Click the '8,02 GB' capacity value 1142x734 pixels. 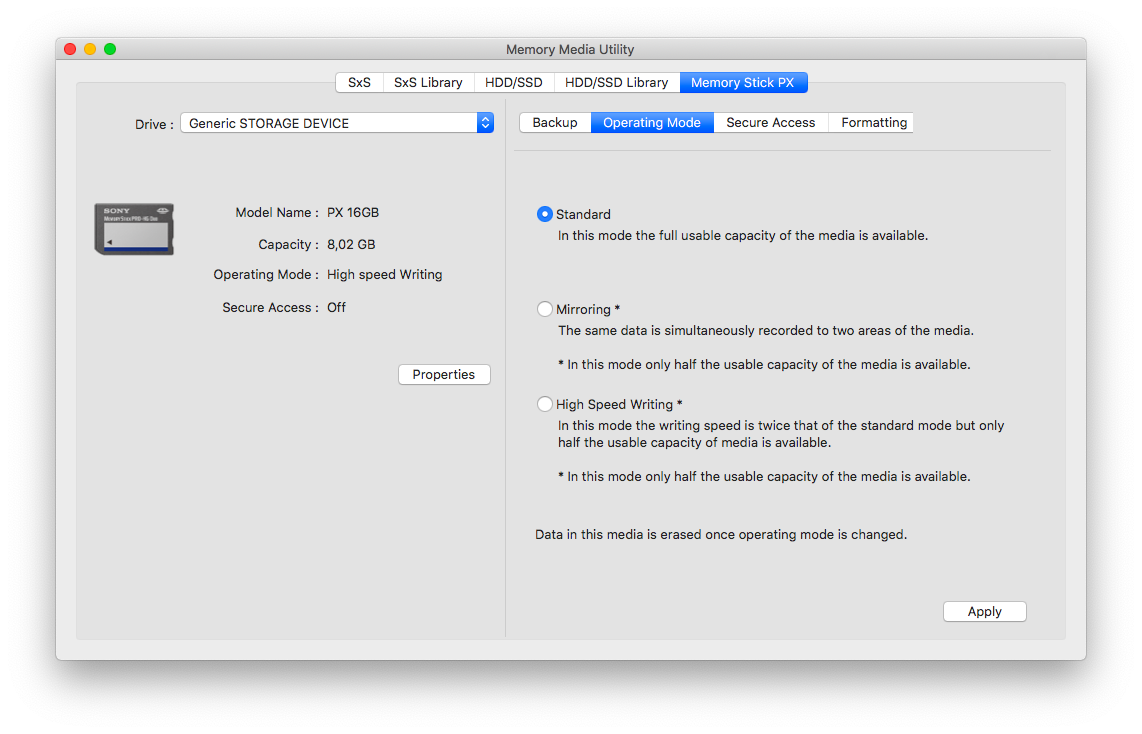pos(351,245)
